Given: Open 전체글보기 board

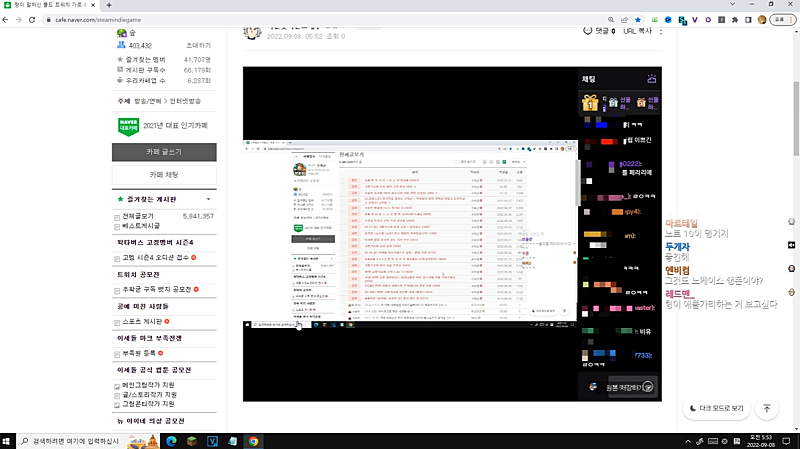Looking at the screenshot, I should coord(138,216).
